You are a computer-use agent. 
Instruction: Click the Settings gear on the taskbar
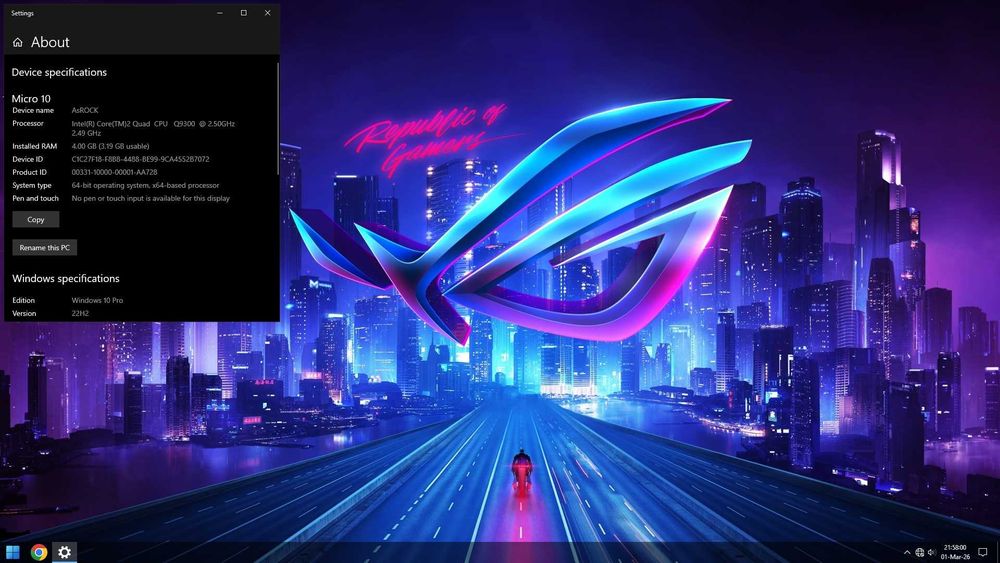click(x=64, y=552)
